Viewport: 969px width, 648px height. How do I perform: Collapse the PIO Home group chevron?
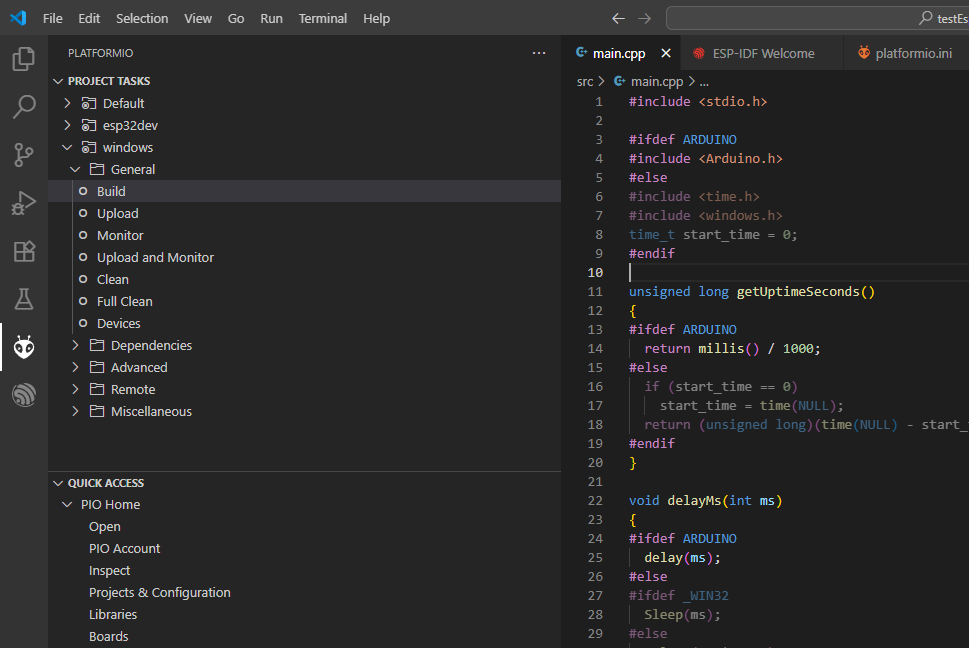[x=67, y=505]
